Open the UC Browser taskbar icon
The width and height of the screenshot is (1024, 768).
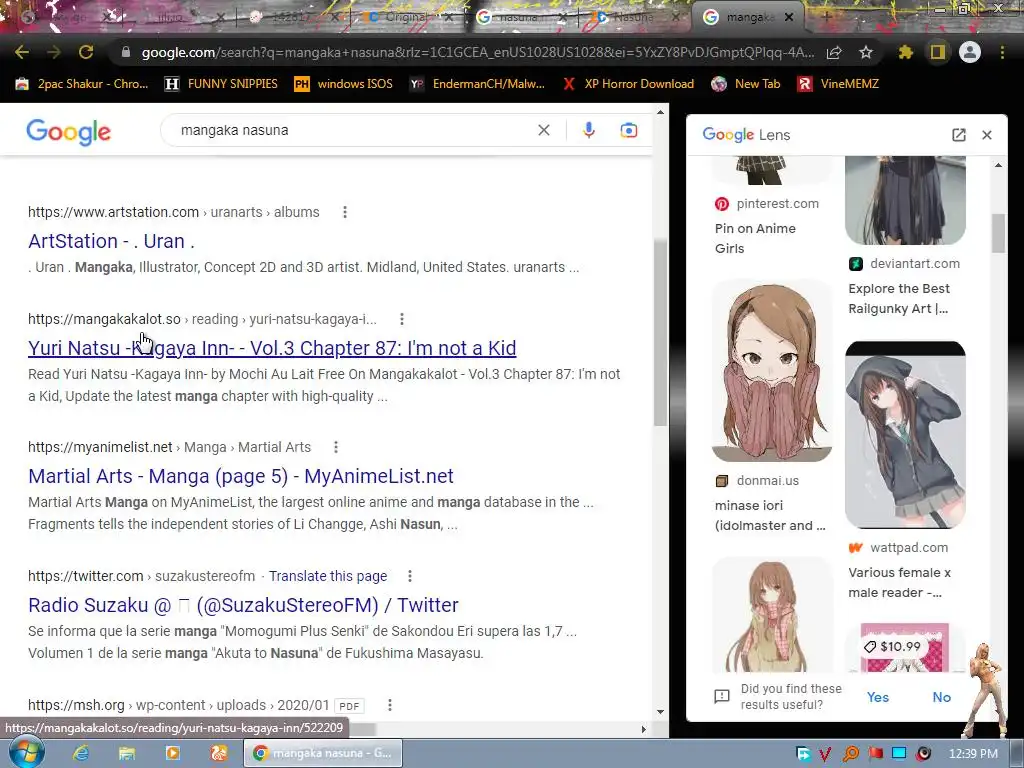(x=218, y=753)
